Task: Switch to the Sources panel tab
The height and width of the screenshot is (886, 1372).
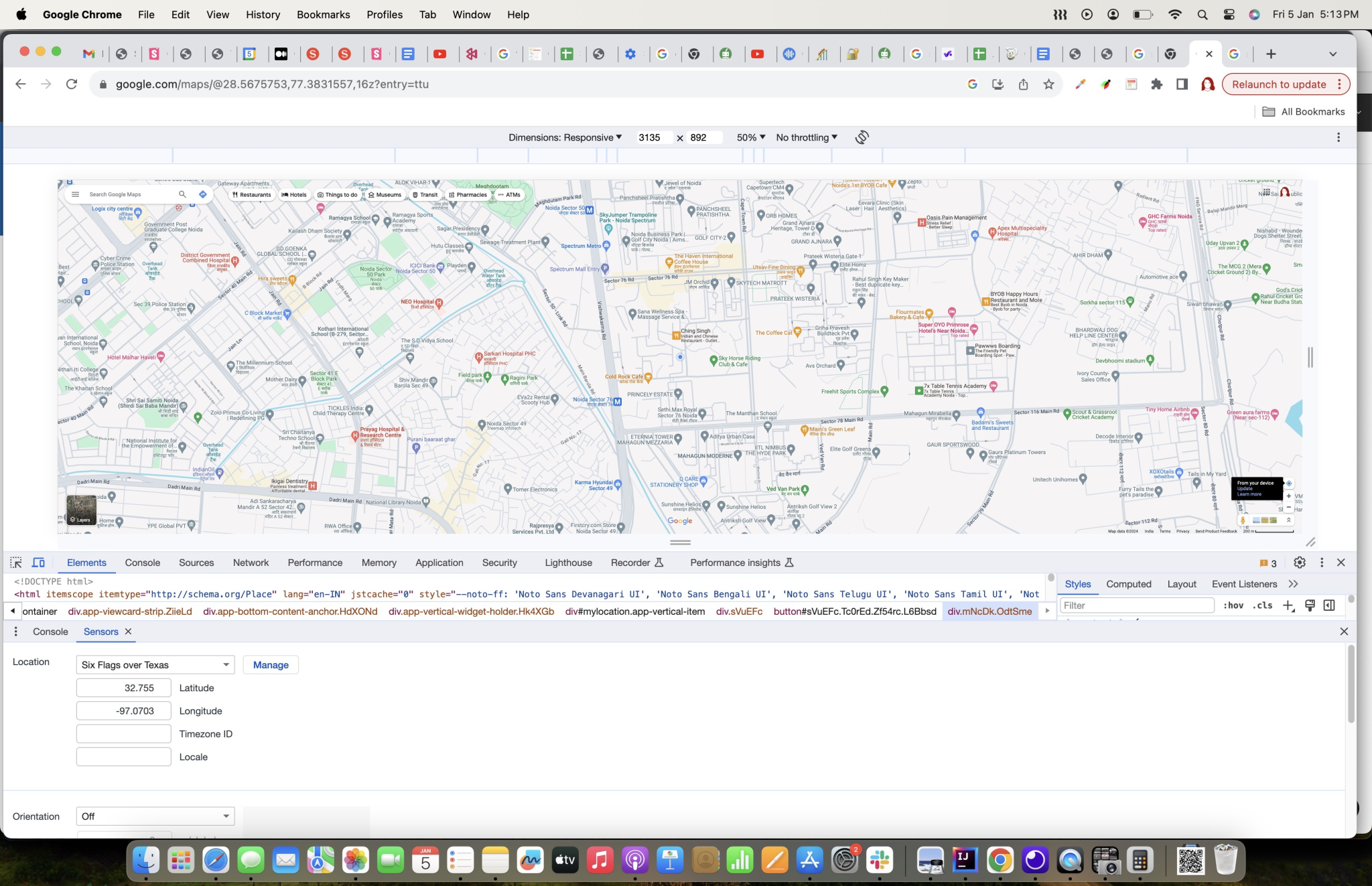Action: [196, 563]
